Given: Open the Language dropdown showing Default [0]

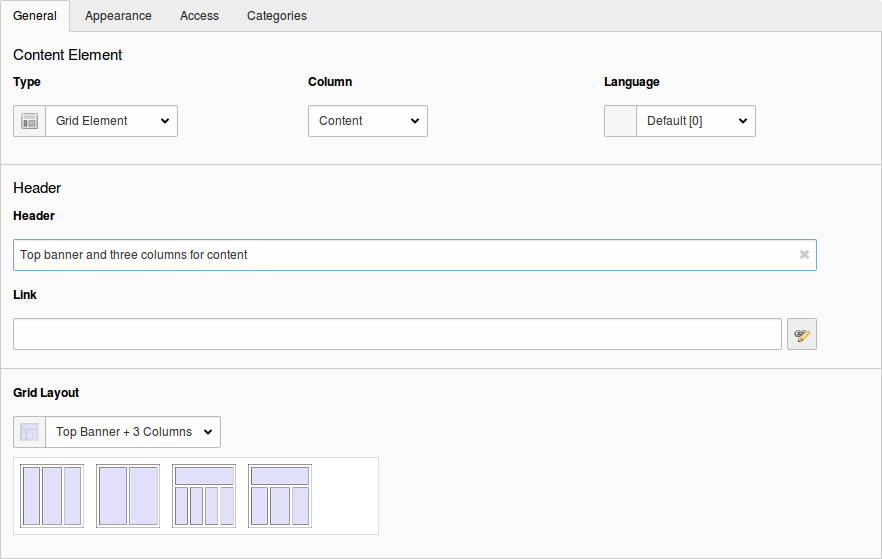Looking at the screenshot, I should click(x=695, y=121).
